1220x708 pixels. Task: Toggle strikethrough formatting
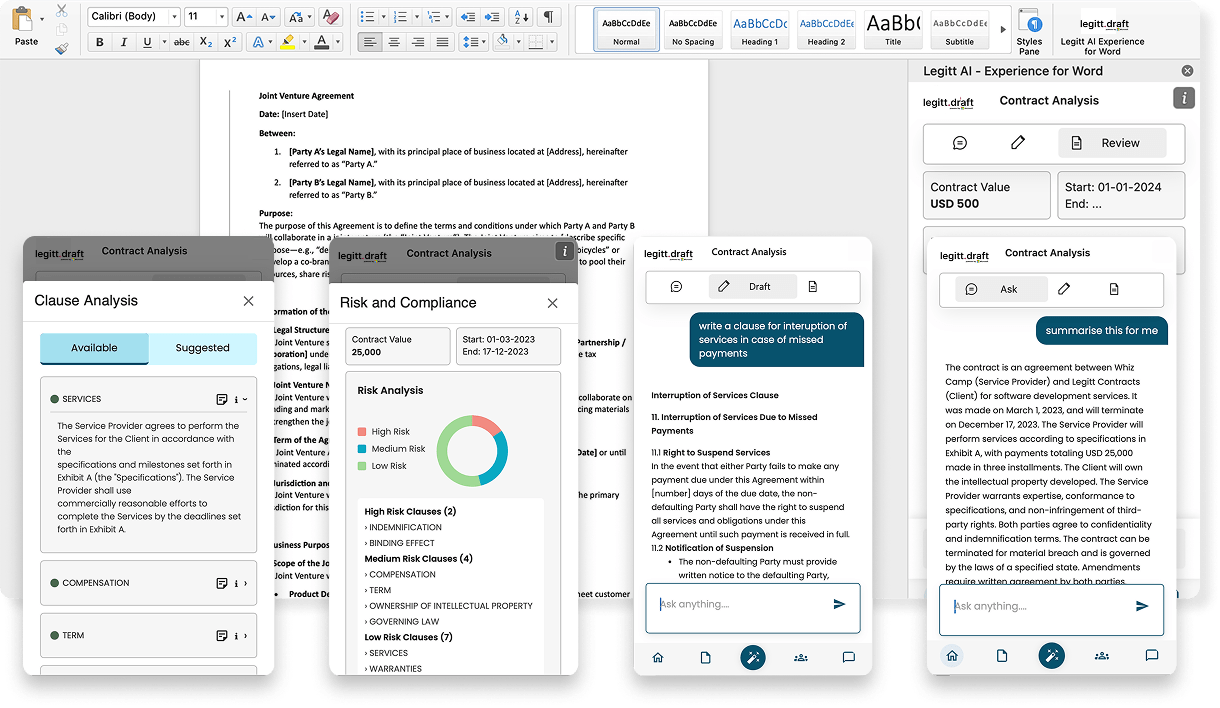coord(181,42)
